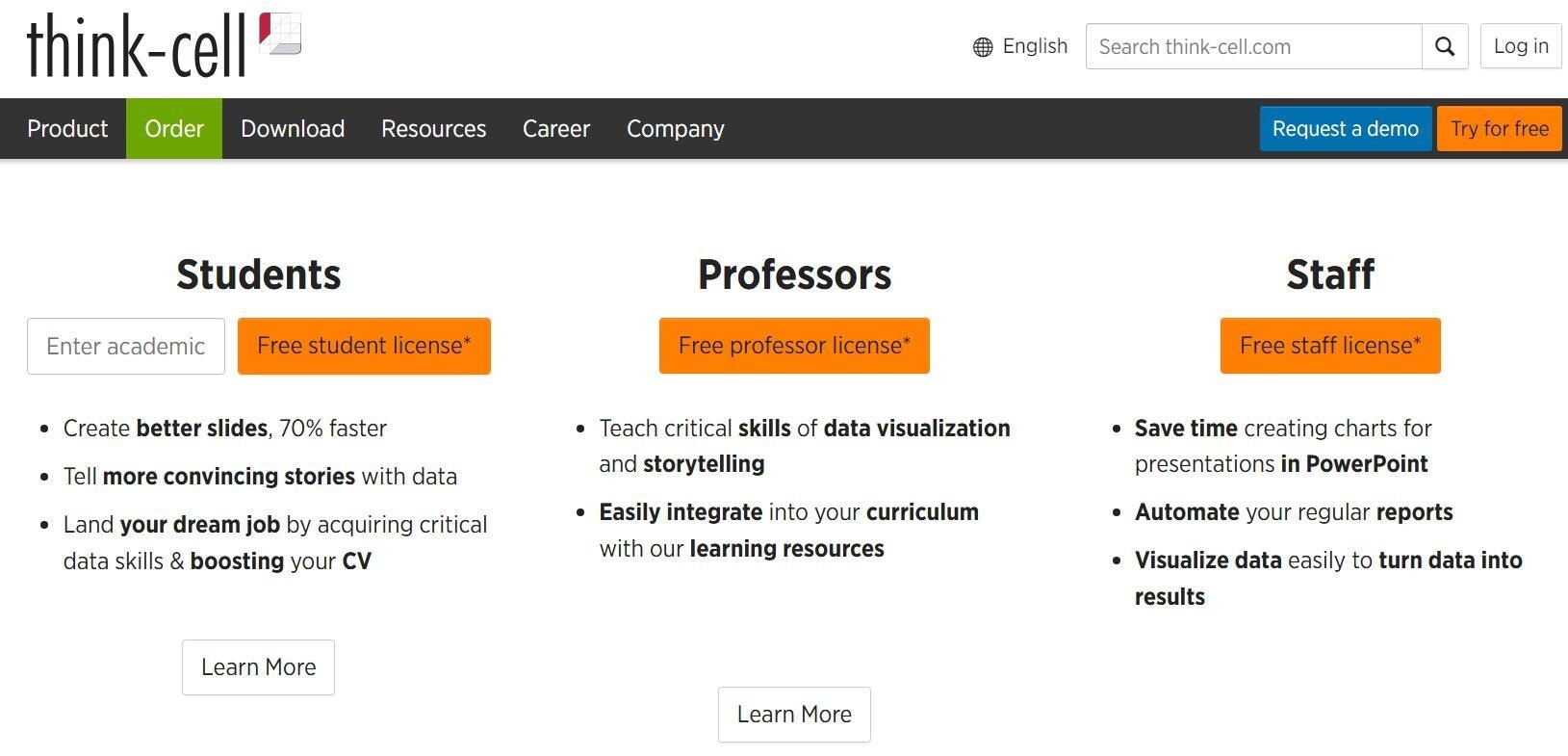This screenshot has width=1568, height=756.
Task: Open the Download menu
Action: (x=293, y=128)
